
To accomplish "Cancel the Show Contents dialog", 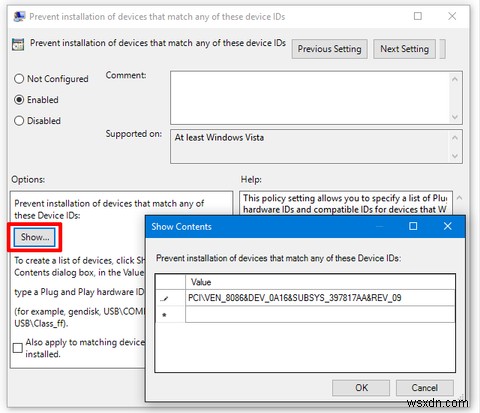I will tap(425, 388).
